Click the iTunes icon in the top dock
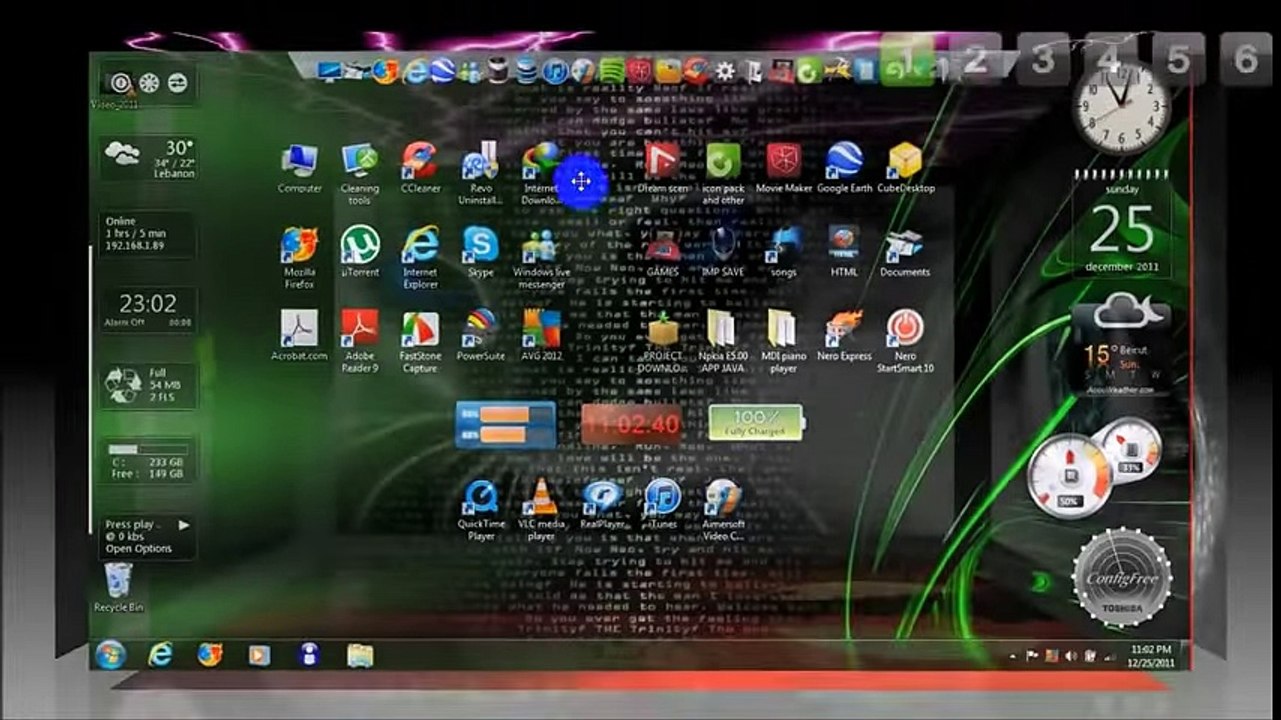This screenshot has height=720, width=1281. [555, 71]
